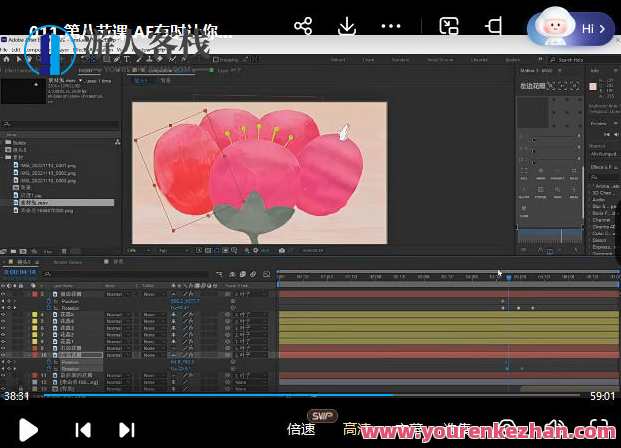Screen dimensions: 621x448
Task: Toggle the timeline Graph Editor icon
Action: [267, 274]
